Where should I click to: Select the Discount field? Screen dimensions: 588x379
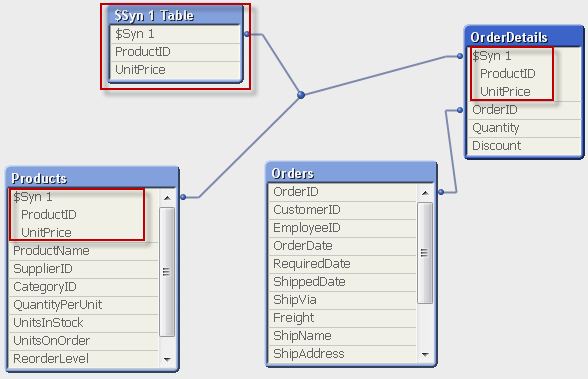524,146
